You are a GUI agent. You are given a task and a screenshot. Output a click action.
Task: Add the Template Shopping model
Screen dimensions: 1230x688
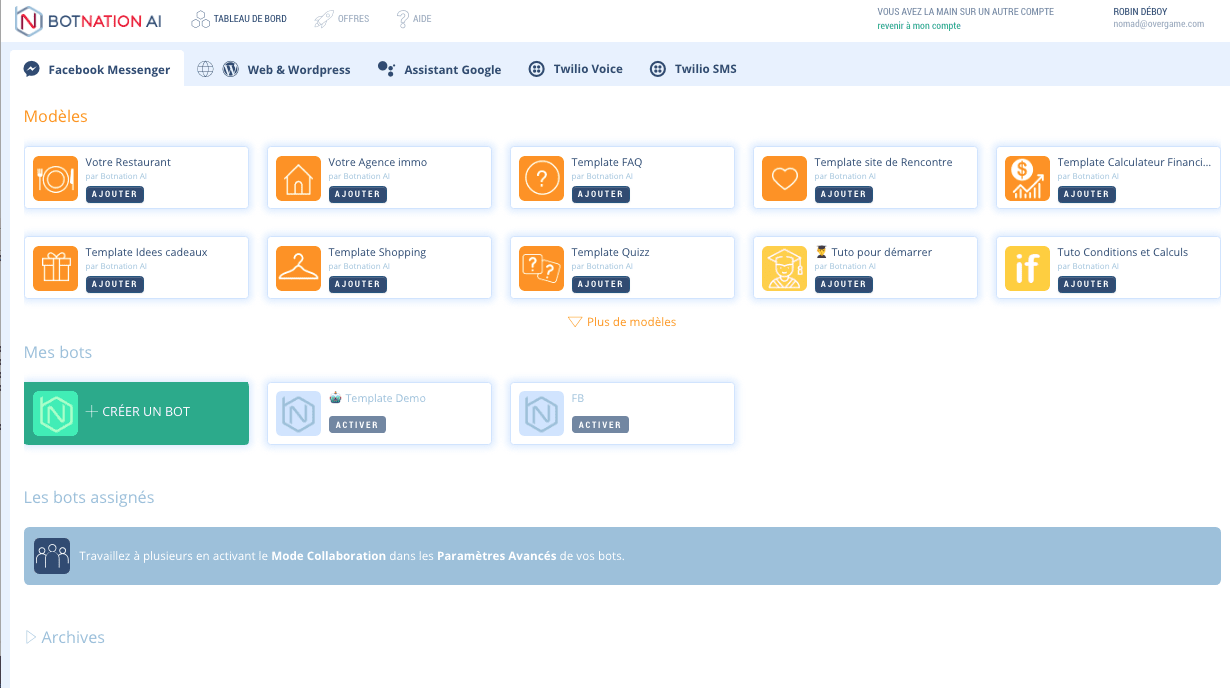pyautogui.click(x=358, y=284)
